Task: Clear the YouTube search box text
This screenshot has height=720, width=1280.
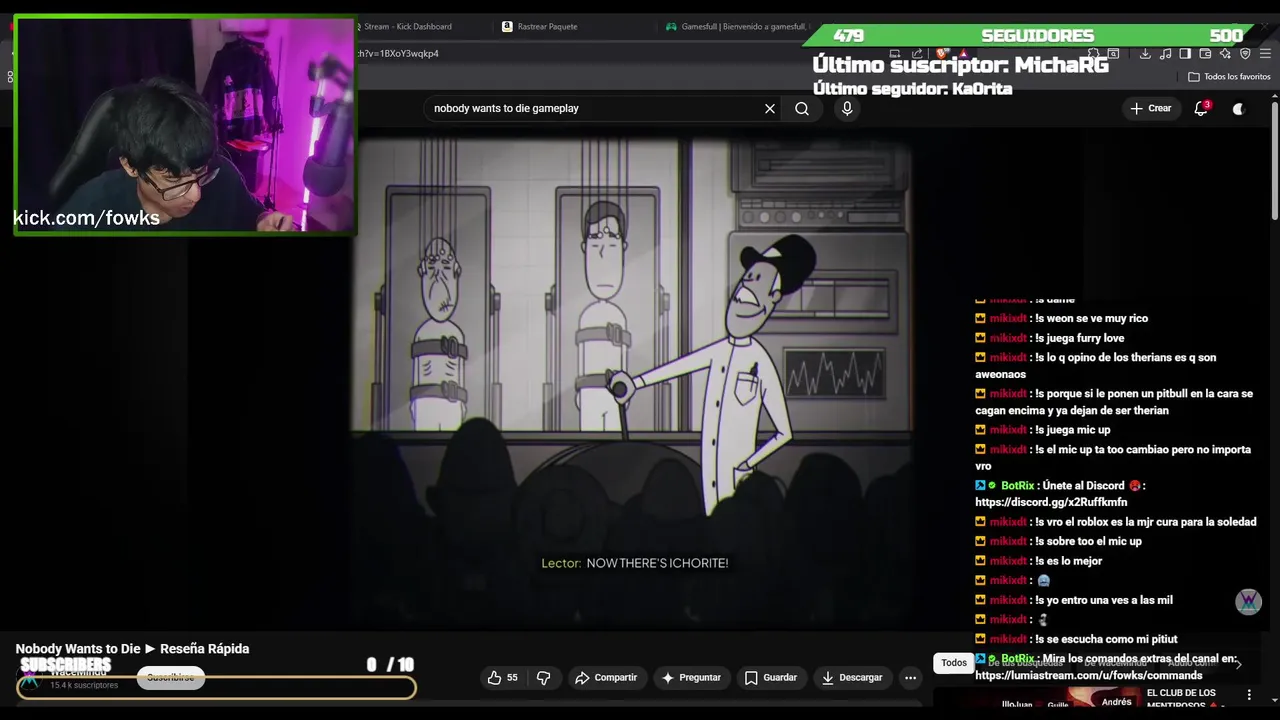Action: pyautogui.click(x=770, y=108)
